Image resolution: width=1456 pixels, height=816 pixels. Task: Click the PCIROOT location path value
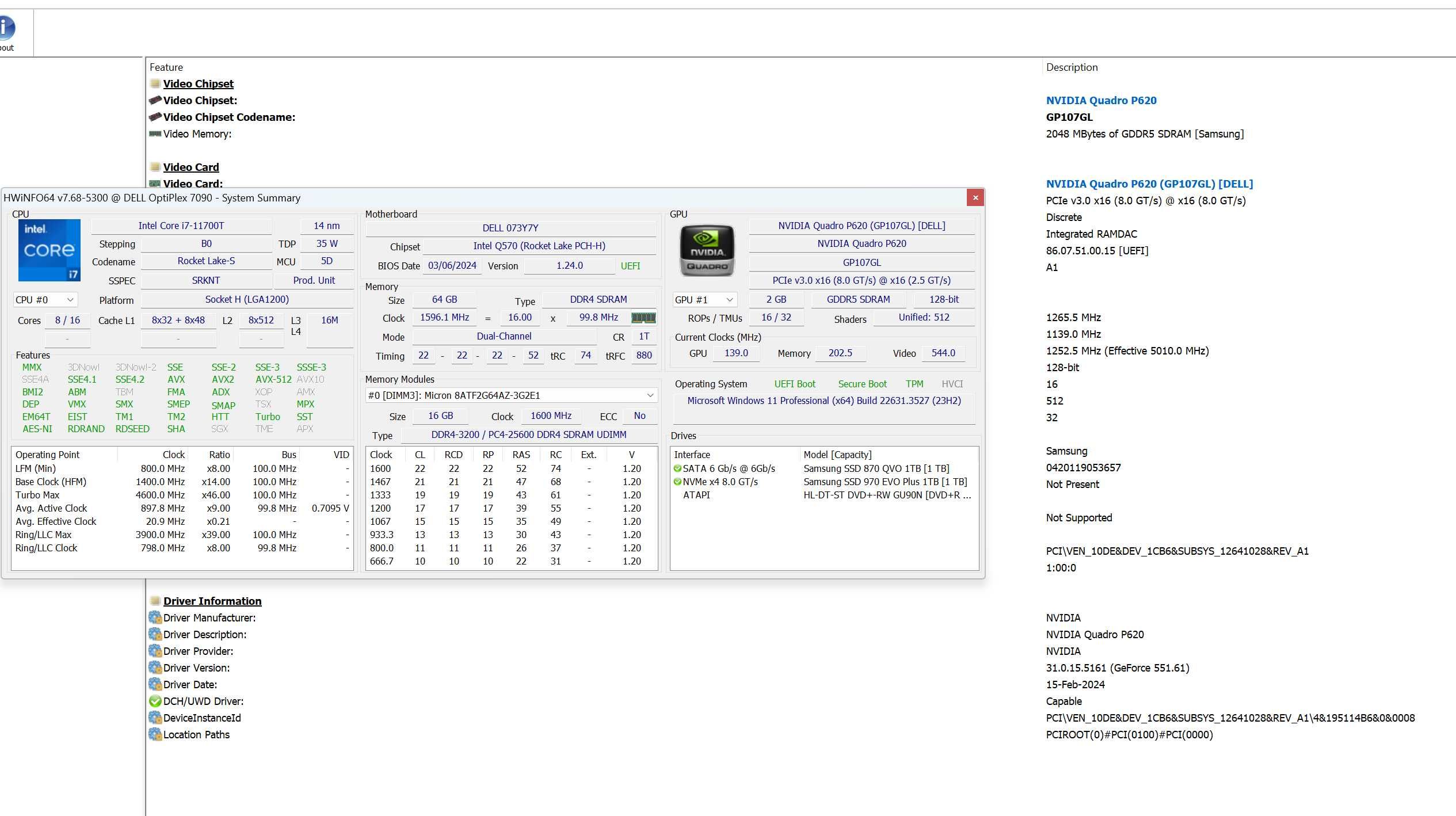[x=1129, y=734]
